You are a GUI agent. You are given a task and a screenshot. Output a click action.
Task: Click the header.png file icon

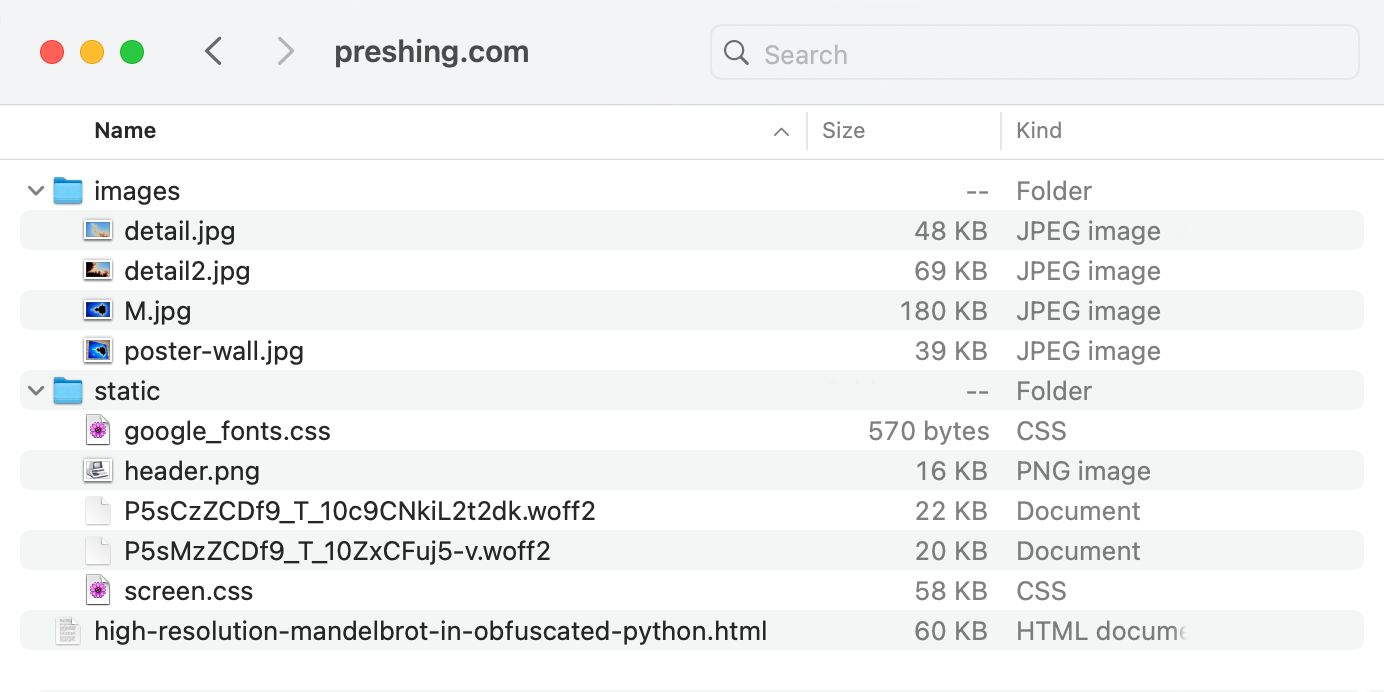tap(98, 471)
